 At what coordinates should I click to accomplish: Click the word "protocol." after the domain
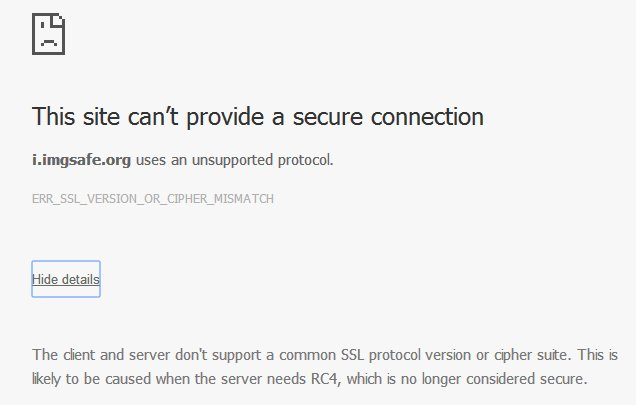click(x=306, y=159)
